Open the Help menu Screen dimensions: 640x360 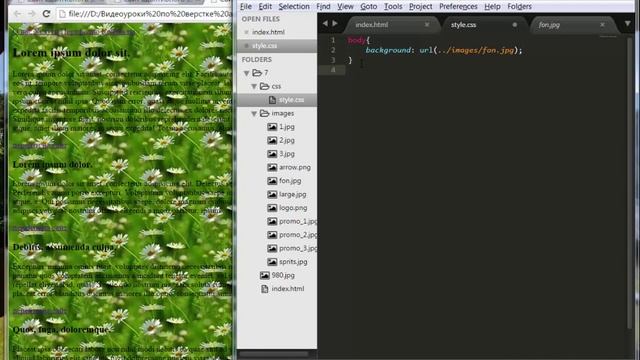coord(492,7)
